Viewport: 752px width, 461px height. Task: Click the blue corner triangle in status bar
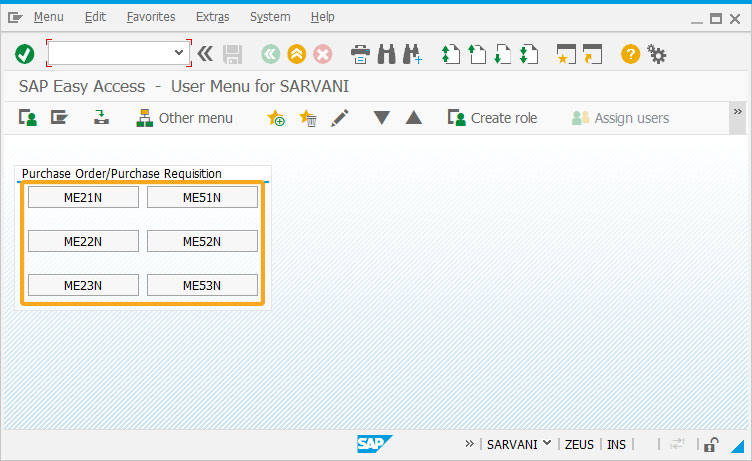tap(738, 446)
